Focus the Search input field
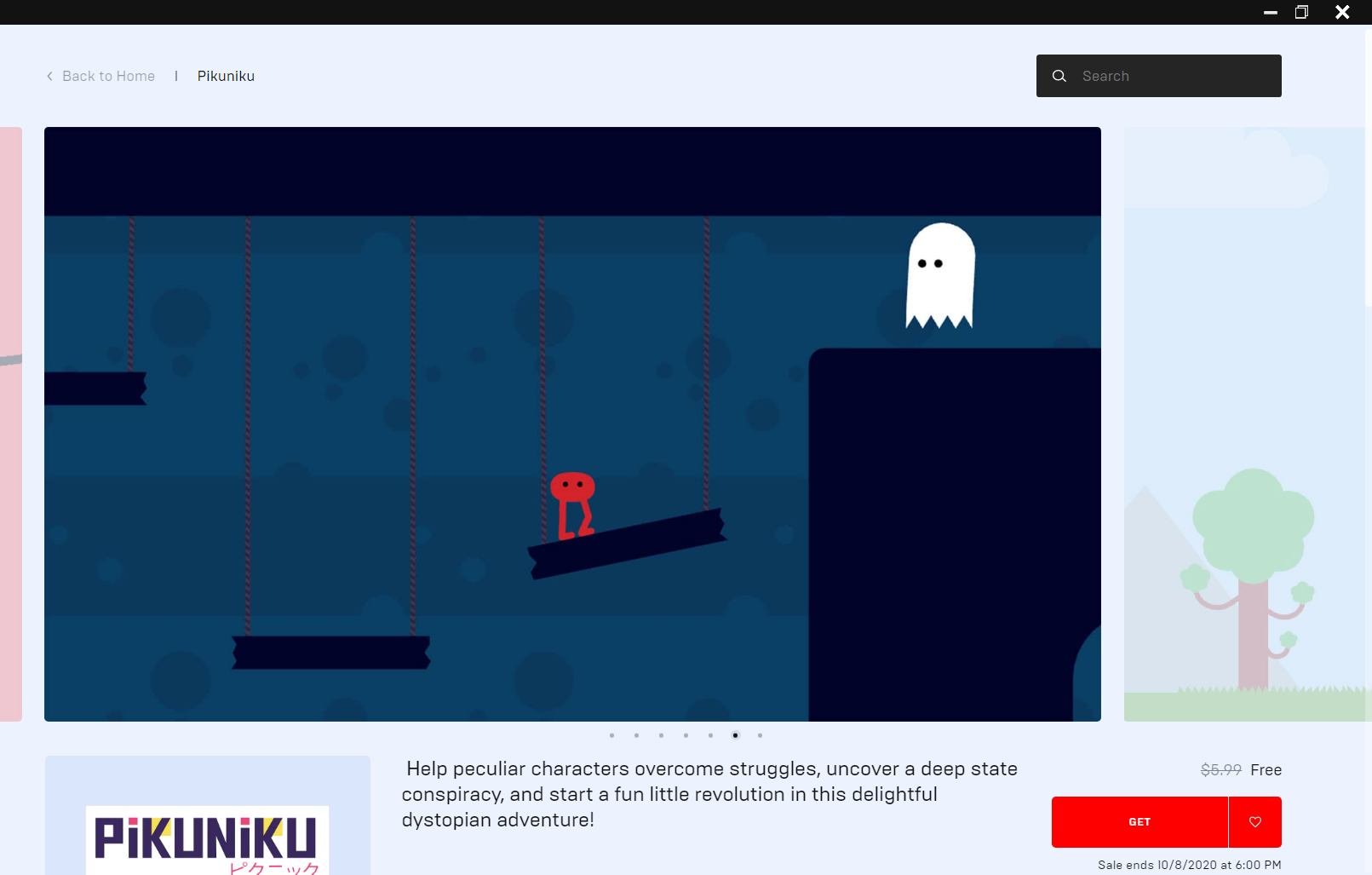Viewport: 1372px width, 875px height. tap(1158, 76)
